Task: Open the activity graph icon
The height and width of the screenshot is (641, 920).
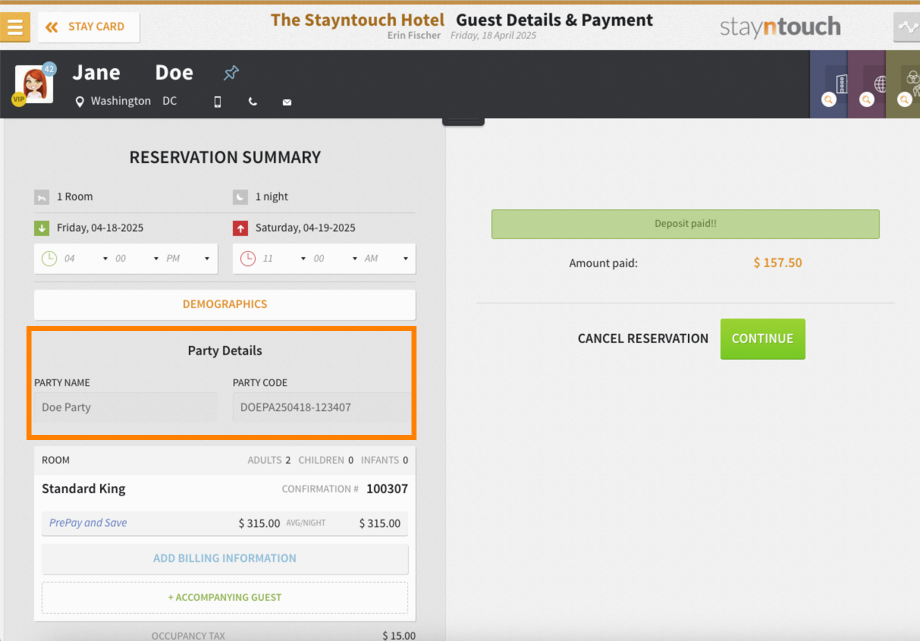Action: coord(907,27)
